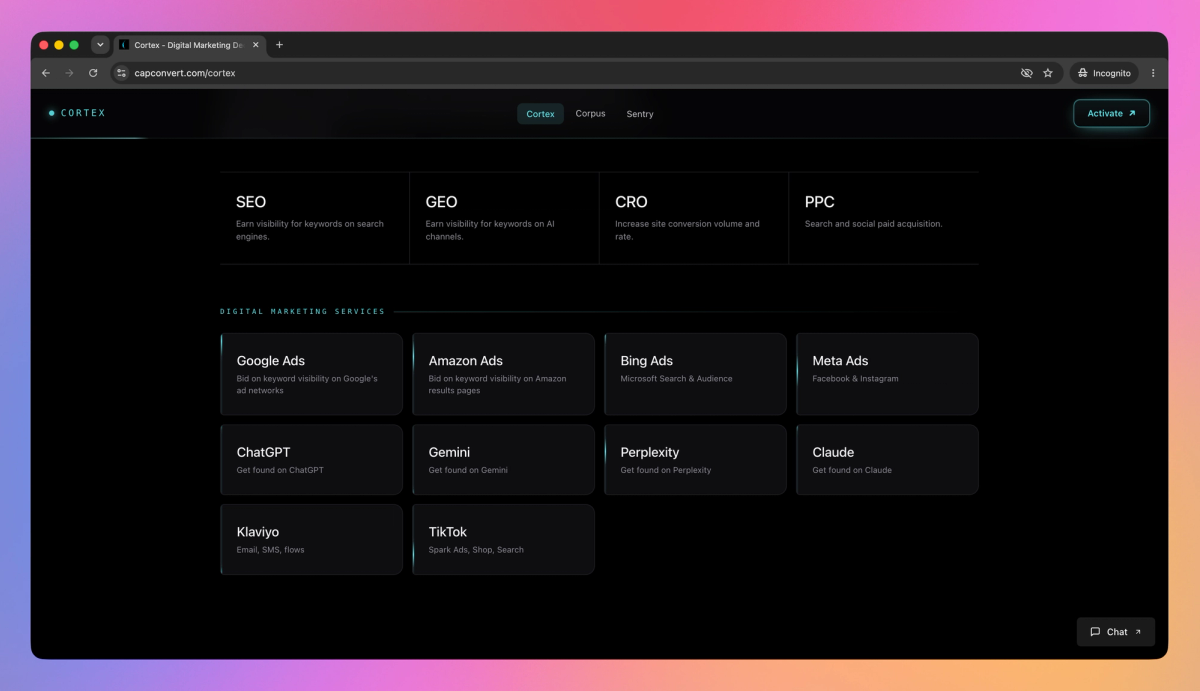This screenshot has height=691, width=1200.
Task: Open the Chat button
Action: click(1115, 632)
